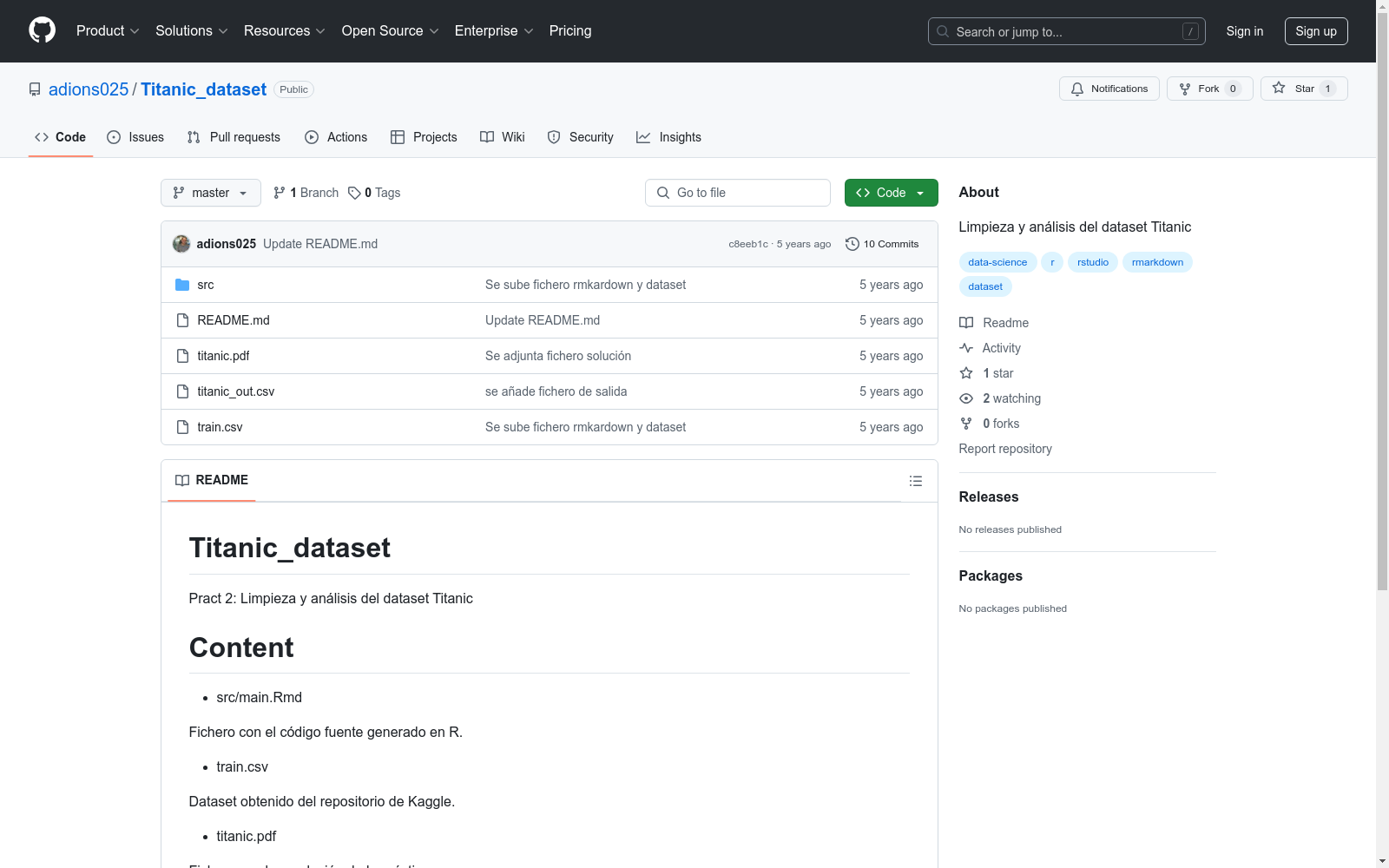Open the master branch selector dropdown

click(211, 193)
